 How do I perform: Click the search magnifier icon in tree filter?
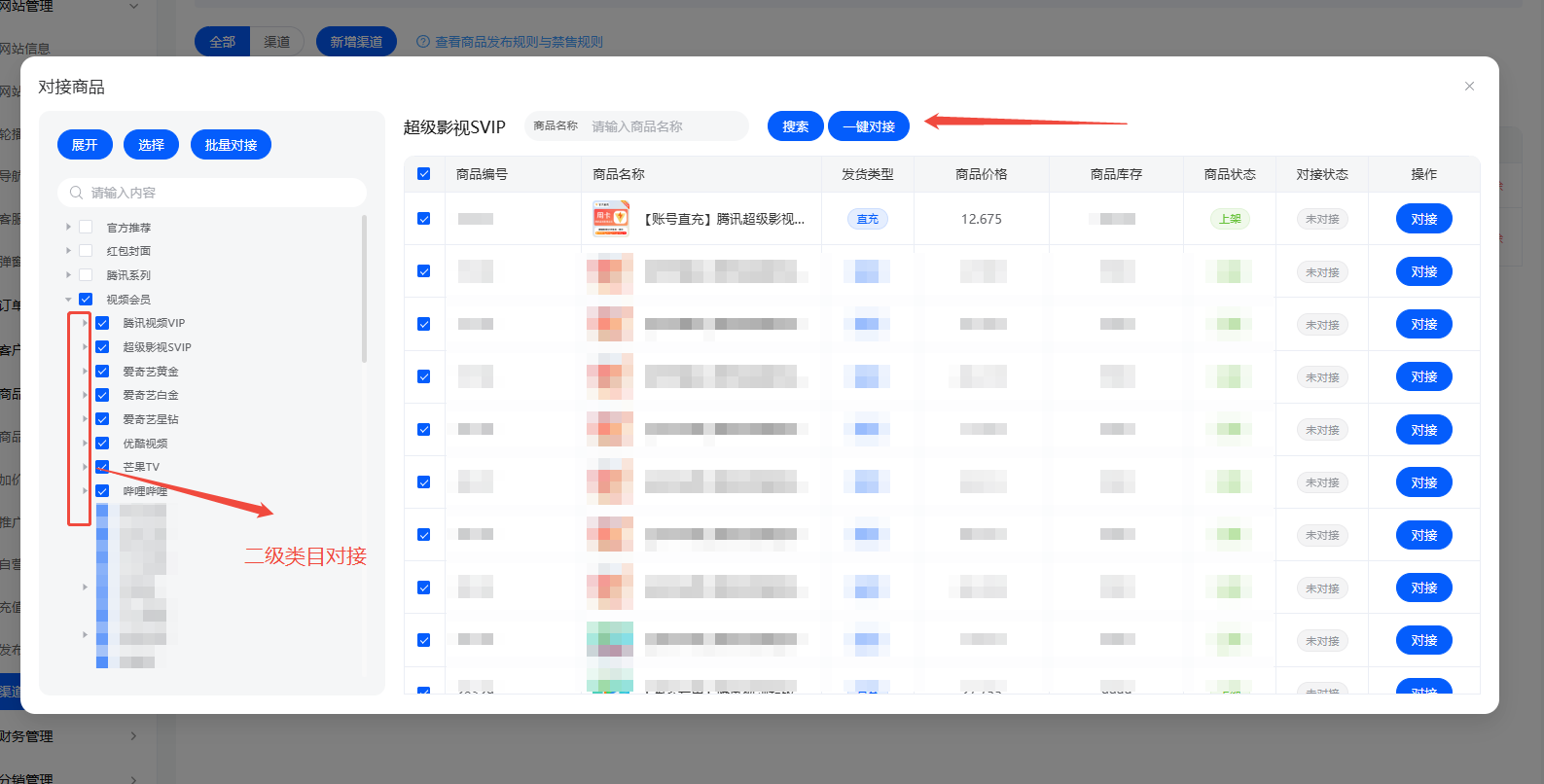[76, 193]
